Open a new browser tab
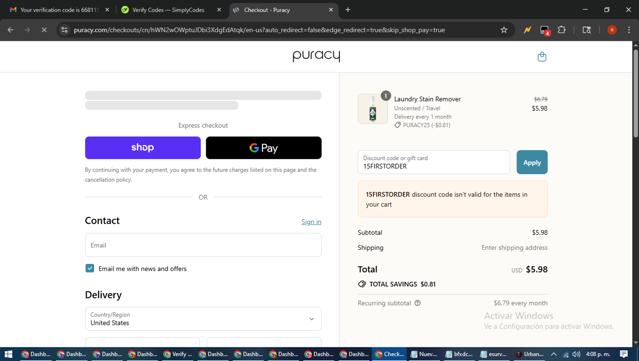 [x=348, y=10]
